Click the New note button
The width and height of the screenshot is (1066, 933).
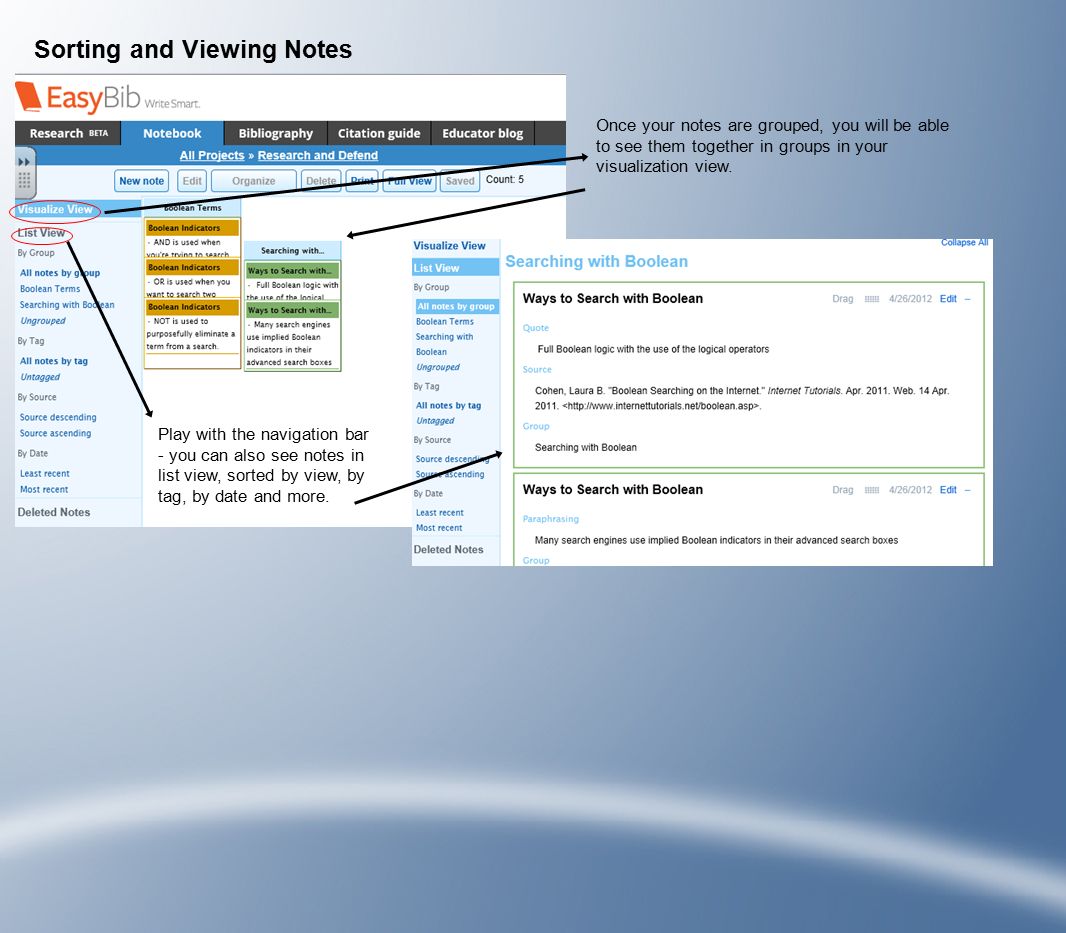click(x=141, y=181)
